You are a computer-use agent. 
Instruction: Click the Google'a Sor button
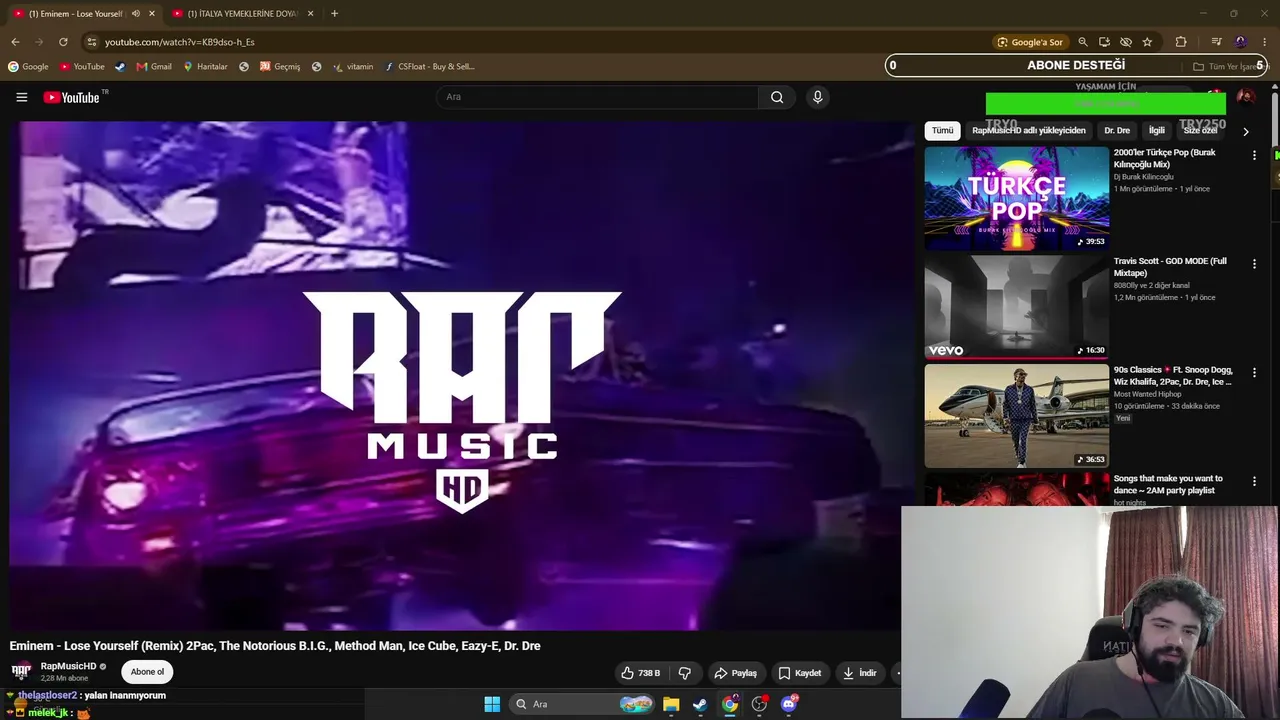point(1030,42)
